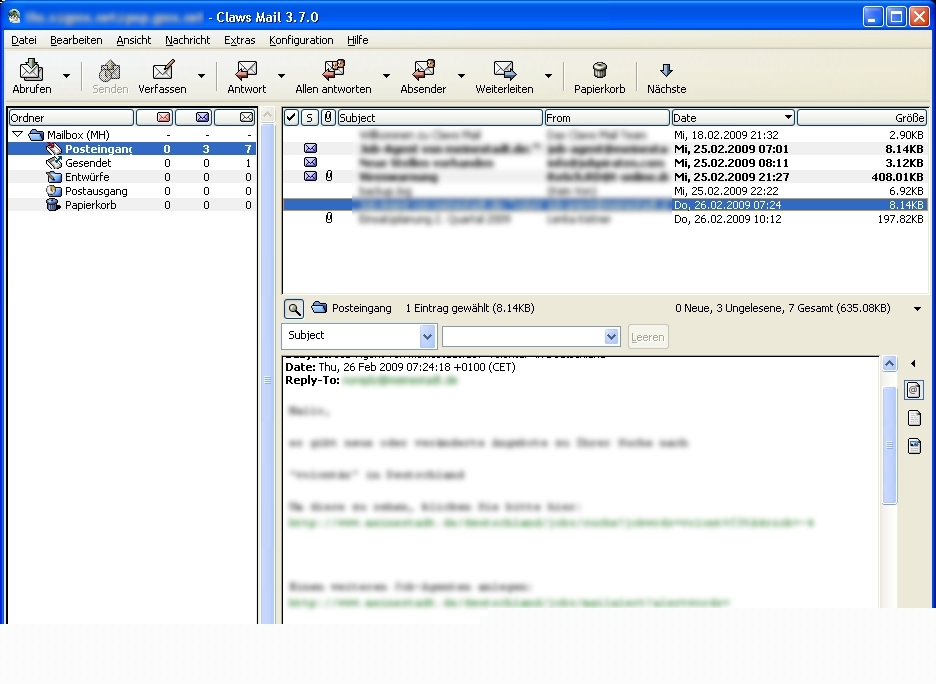Click the status column S header

(x=309, y=117)
